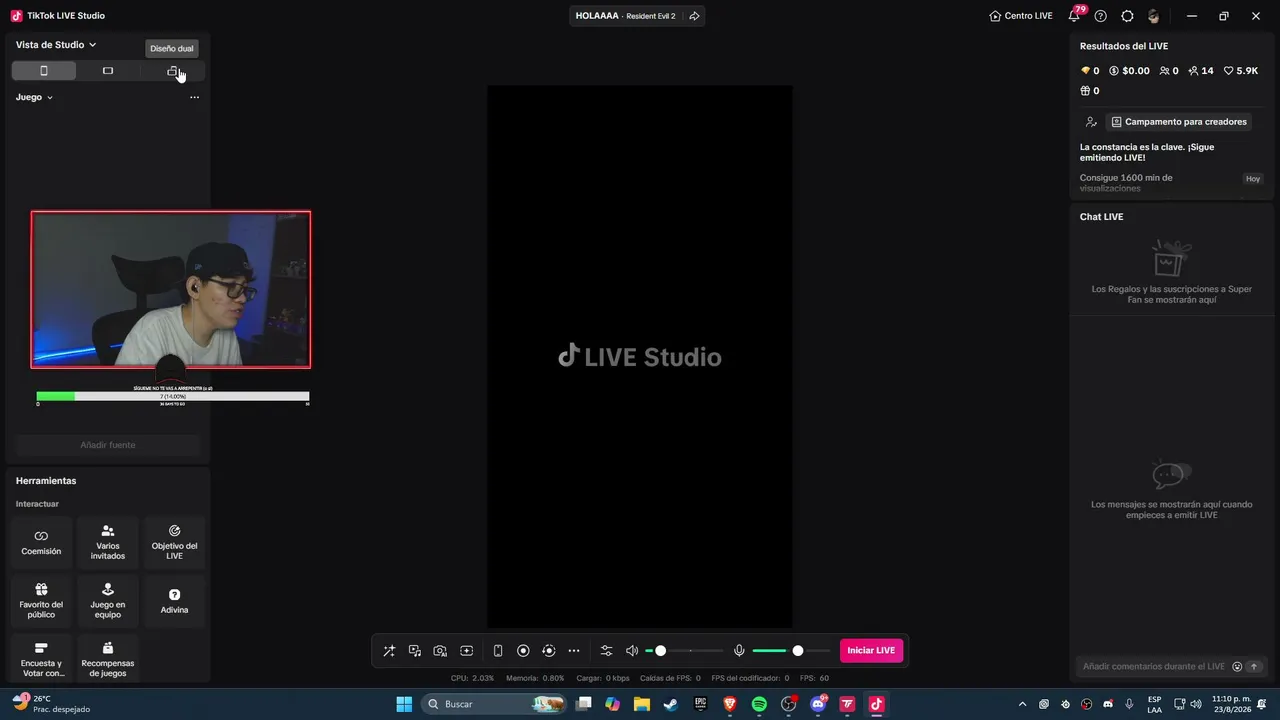The image size is (1280, 720).
Task: Click the chat comment input field
Action: (x=1154, y=666)
